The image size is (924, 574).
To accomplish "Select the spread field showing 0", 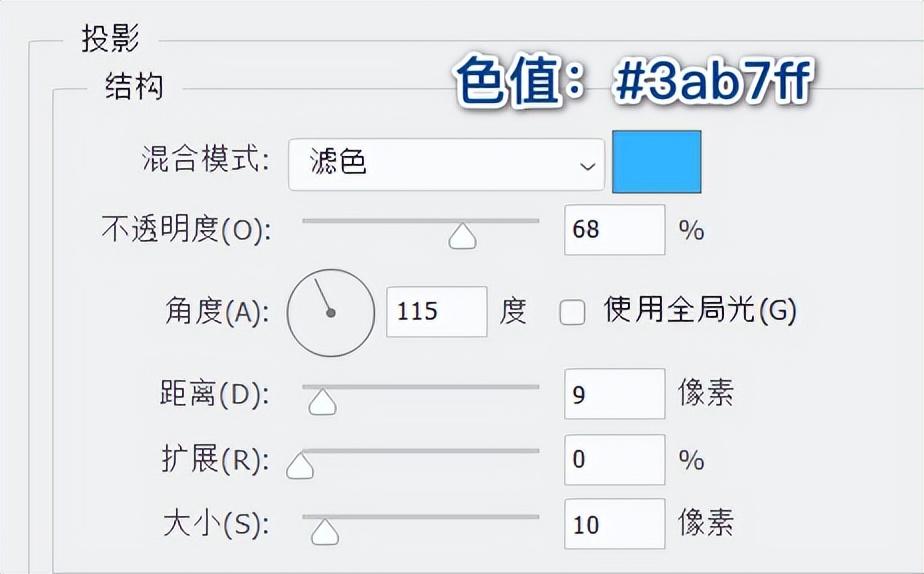I will [614, 460].
